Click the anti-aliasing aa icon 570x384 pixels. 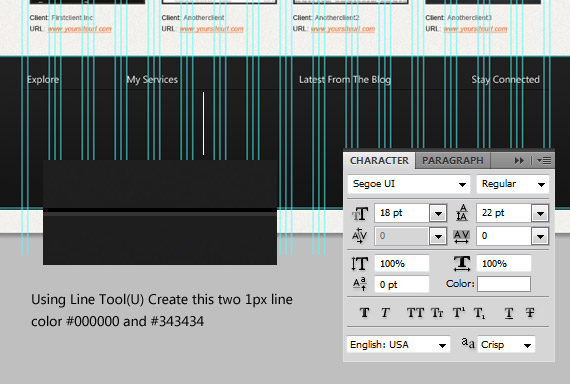click(x=468, y=343)
